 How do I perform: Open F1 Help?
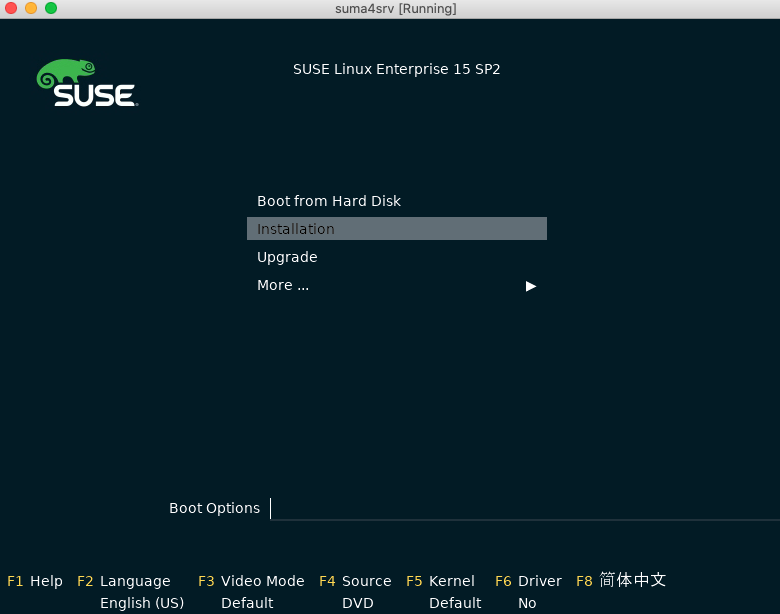coord(35,581)
